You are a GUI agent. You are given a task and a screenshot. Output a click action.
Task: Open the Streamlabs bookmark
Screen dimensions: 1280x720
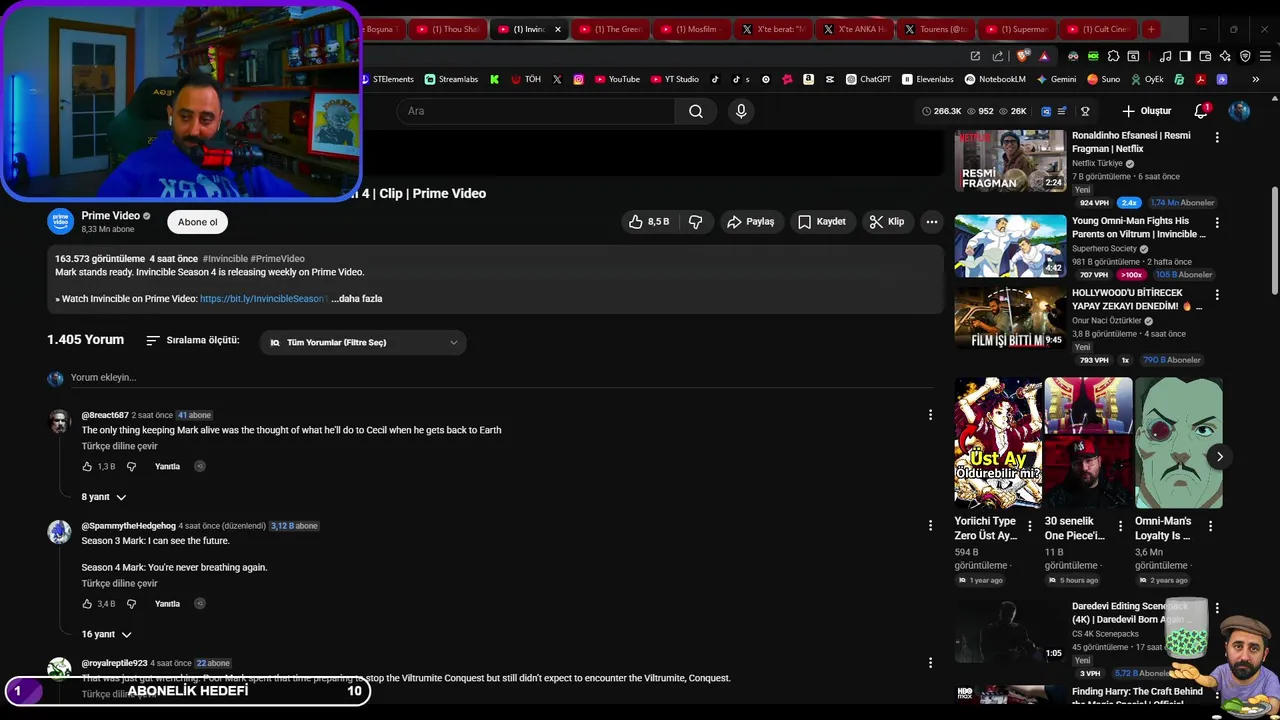pos(451,79)
